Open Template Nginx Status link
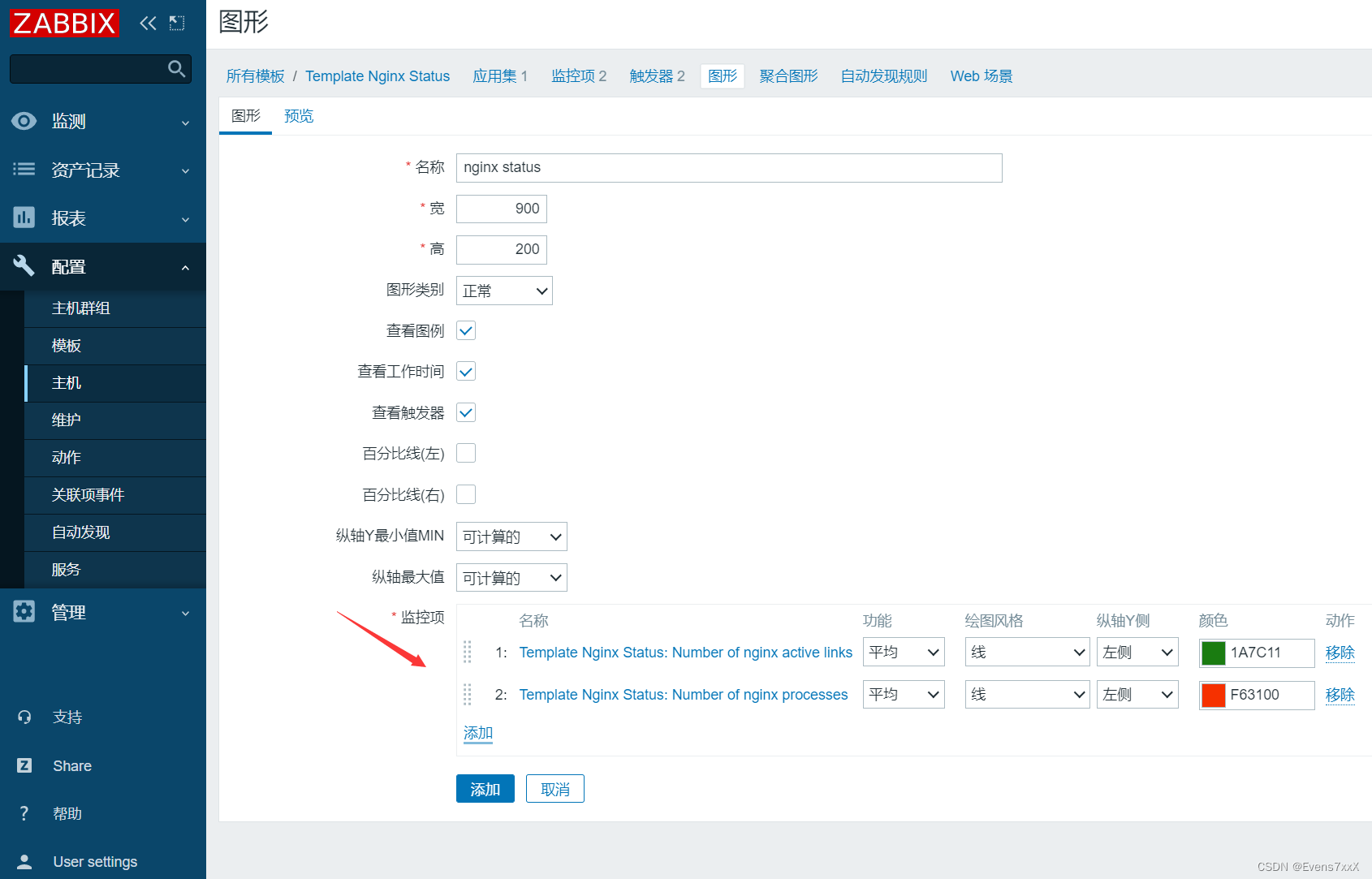 click(377, 75)
